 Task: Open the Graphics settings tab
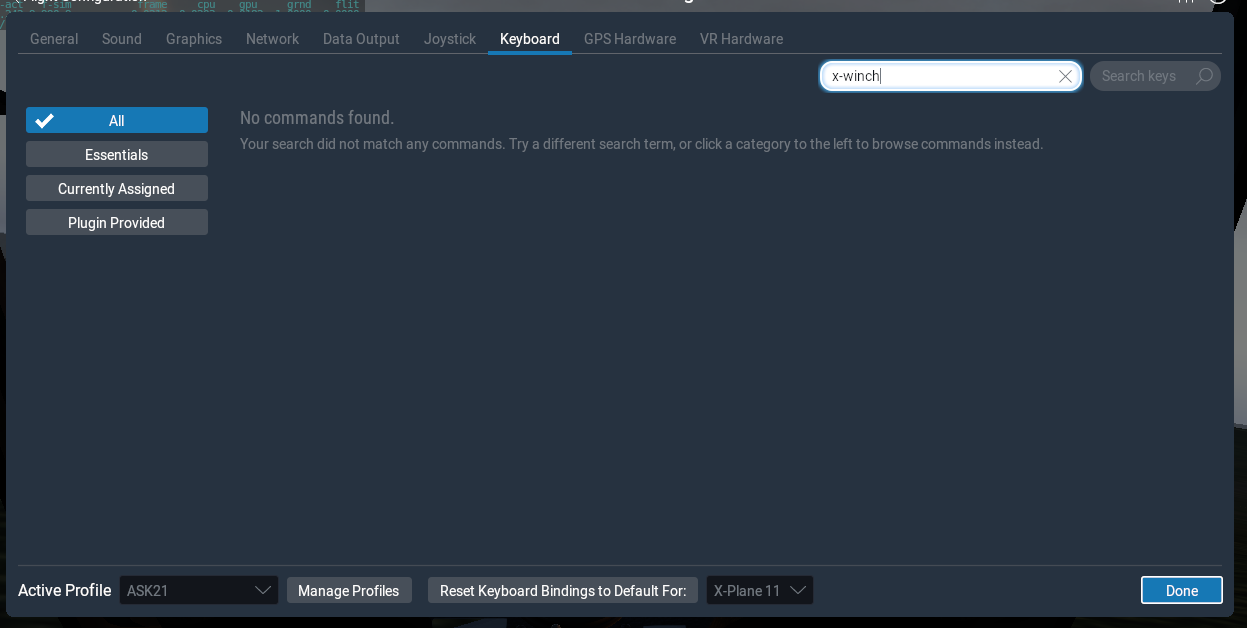[193, 39]
